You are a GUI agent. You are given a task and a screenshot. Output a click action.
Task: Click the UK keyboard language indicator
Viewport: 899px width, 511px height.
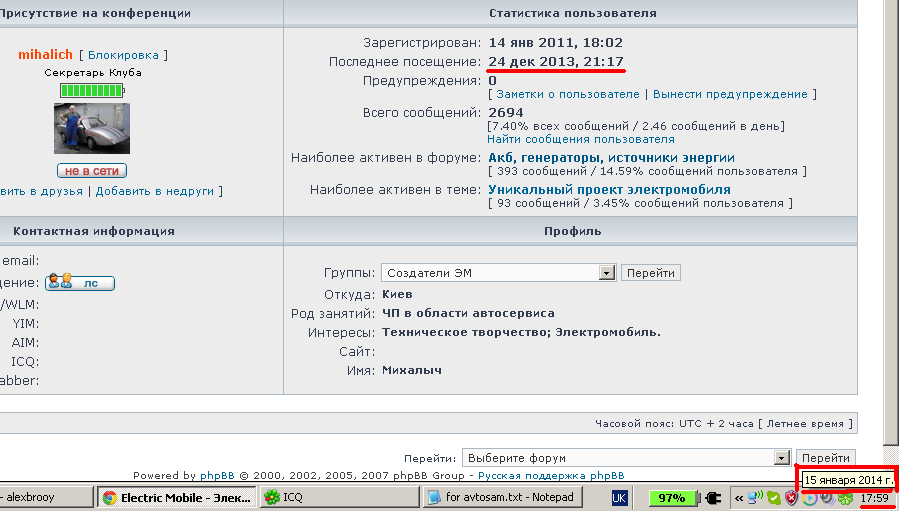619,497
